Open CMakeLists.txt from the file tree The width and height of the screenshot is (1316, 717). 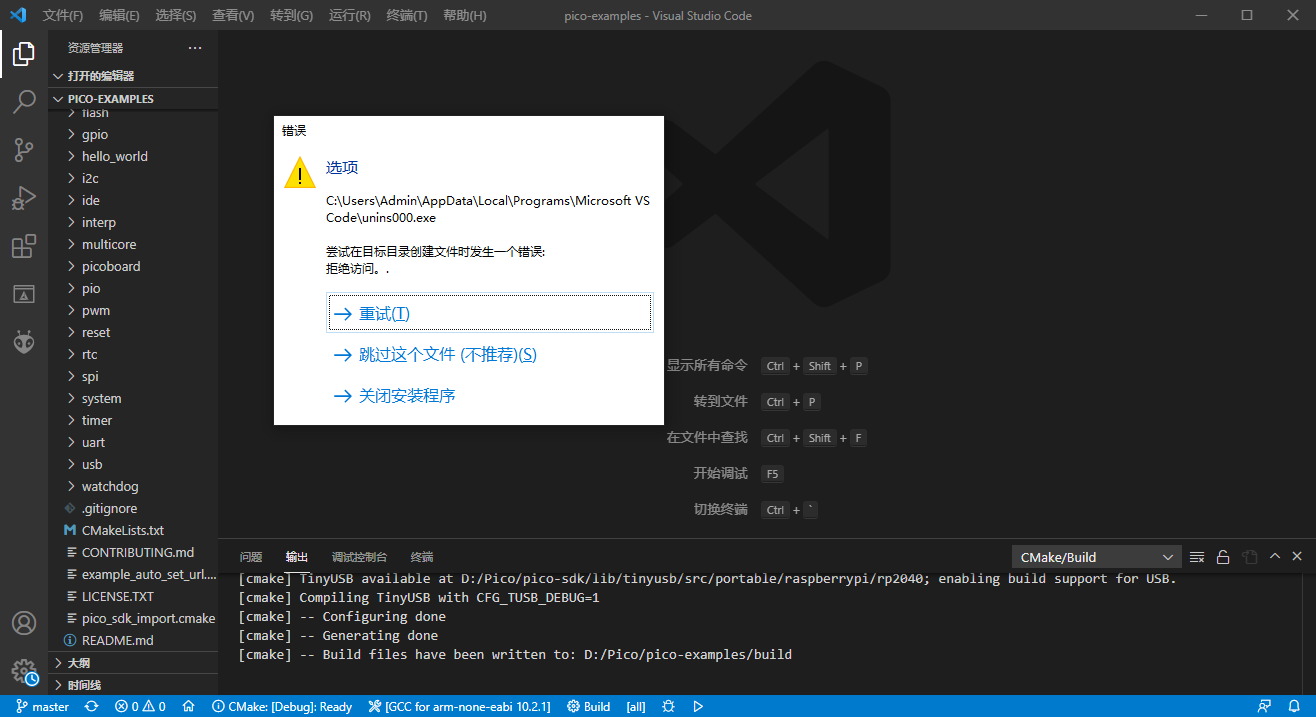[x=133, y=530]
